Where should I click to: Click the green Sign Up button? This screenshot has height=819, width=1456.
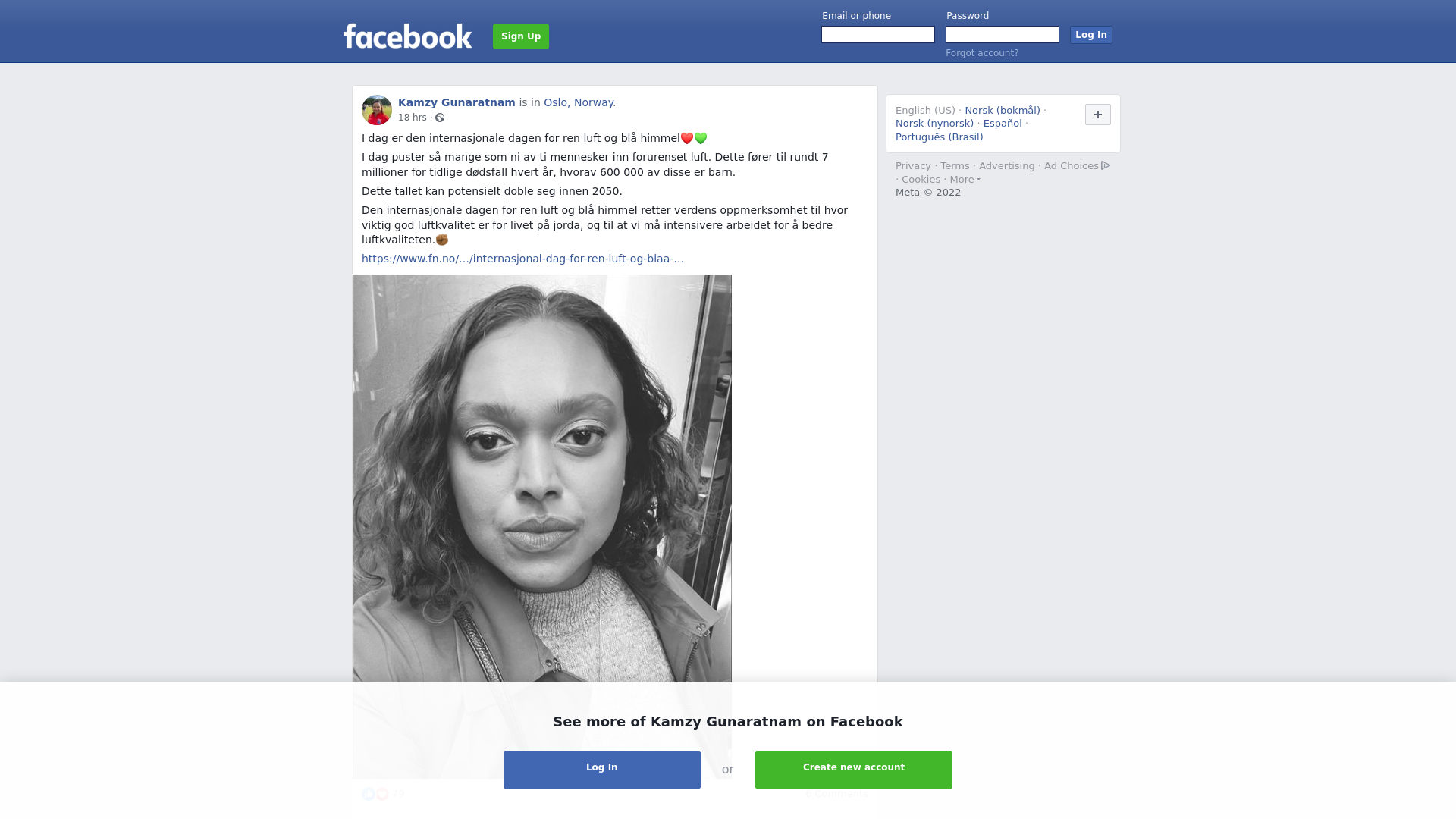coord(521,36)
